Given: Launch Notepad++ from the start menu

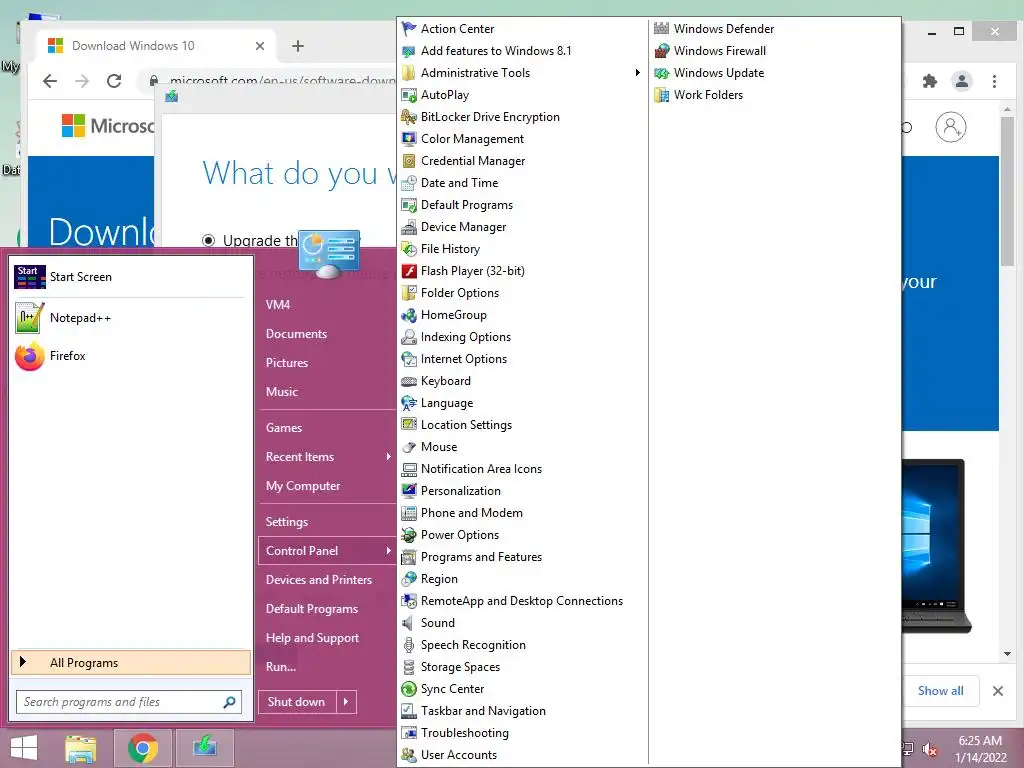Looking at the screenshot, I should [x=131, y=318].
